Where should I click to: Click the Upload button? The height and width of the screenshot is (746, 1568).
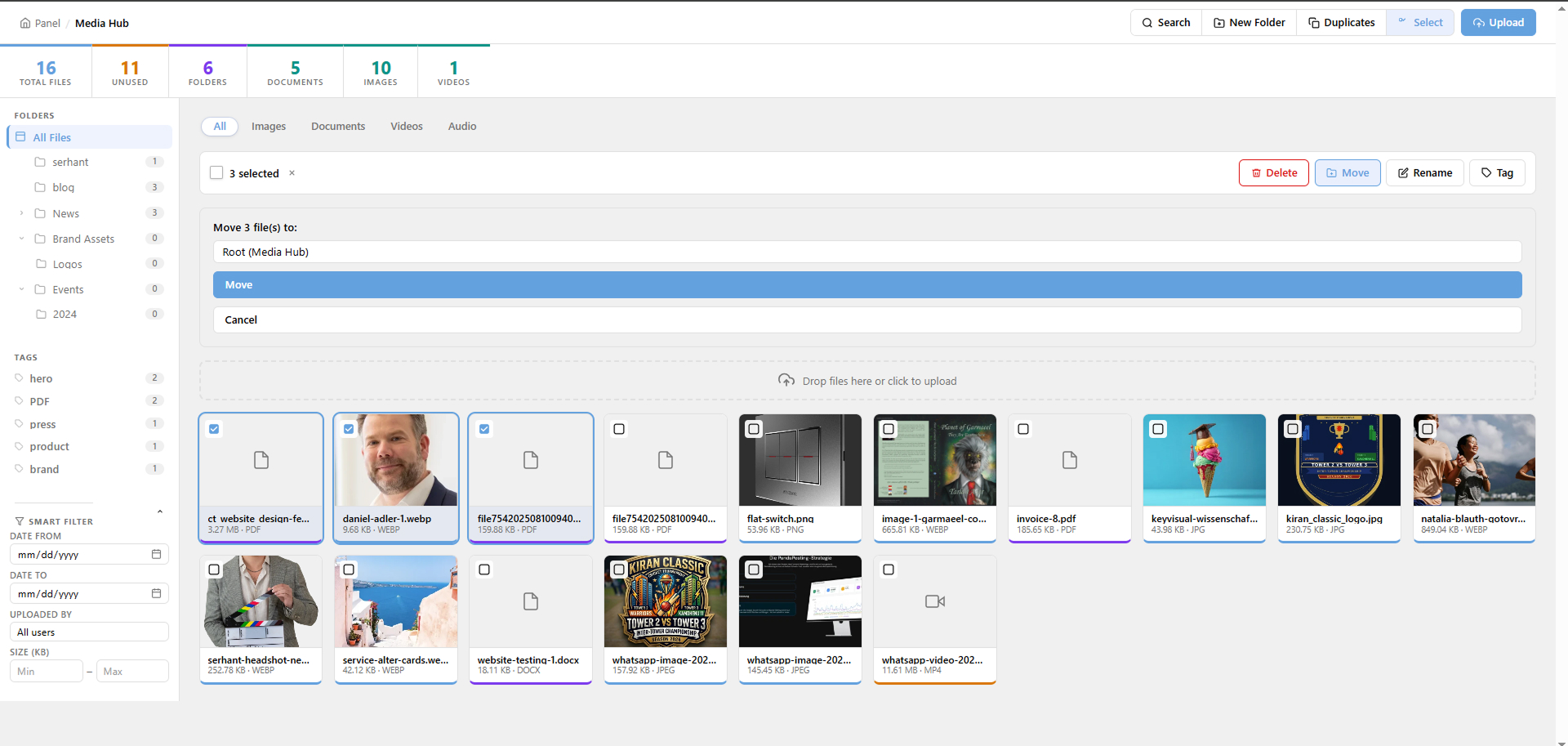point(1499,23)
